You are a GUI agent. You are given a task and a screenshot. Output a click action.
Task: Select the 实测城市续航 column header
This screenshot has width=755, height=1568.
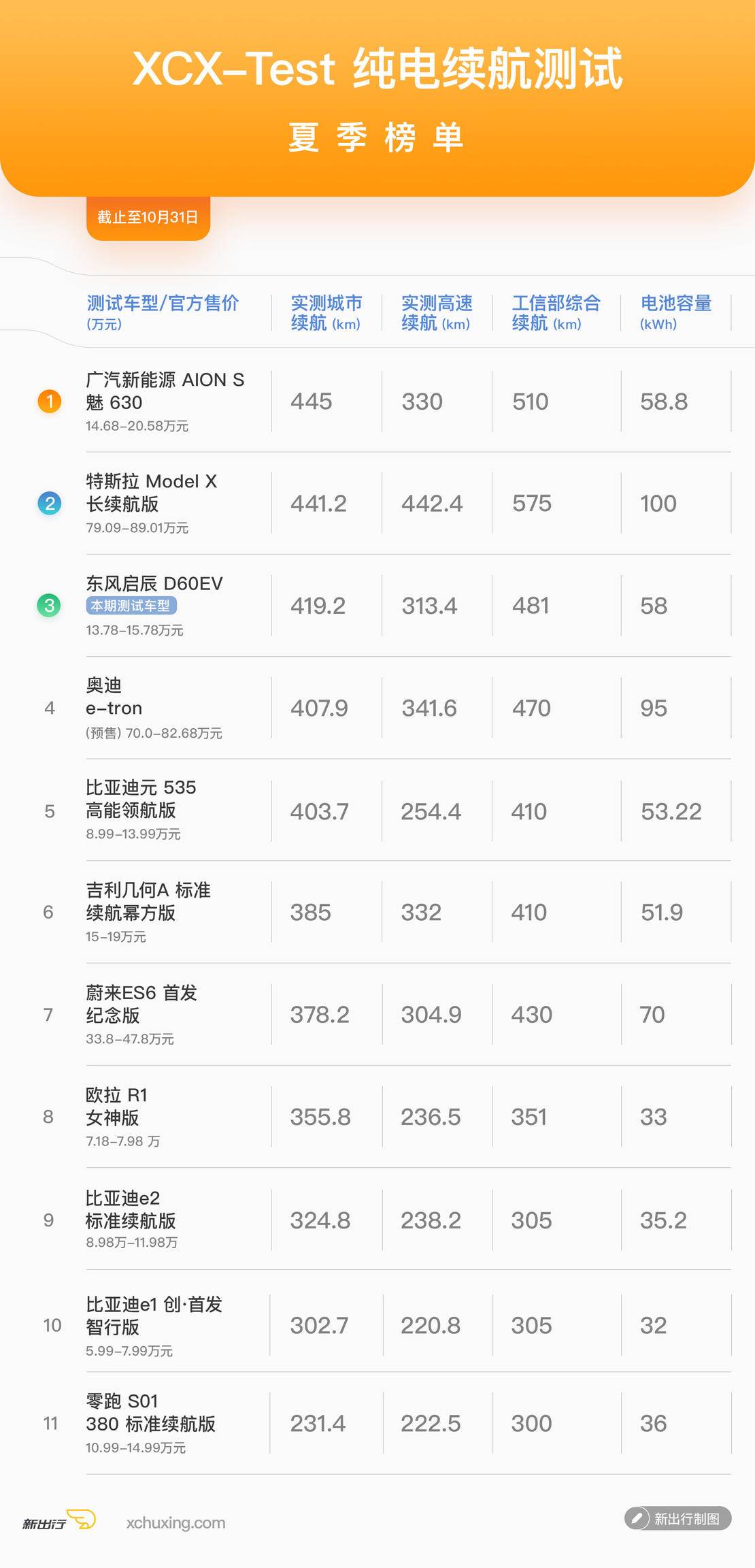pyautogui.click(x=326, y=312)
